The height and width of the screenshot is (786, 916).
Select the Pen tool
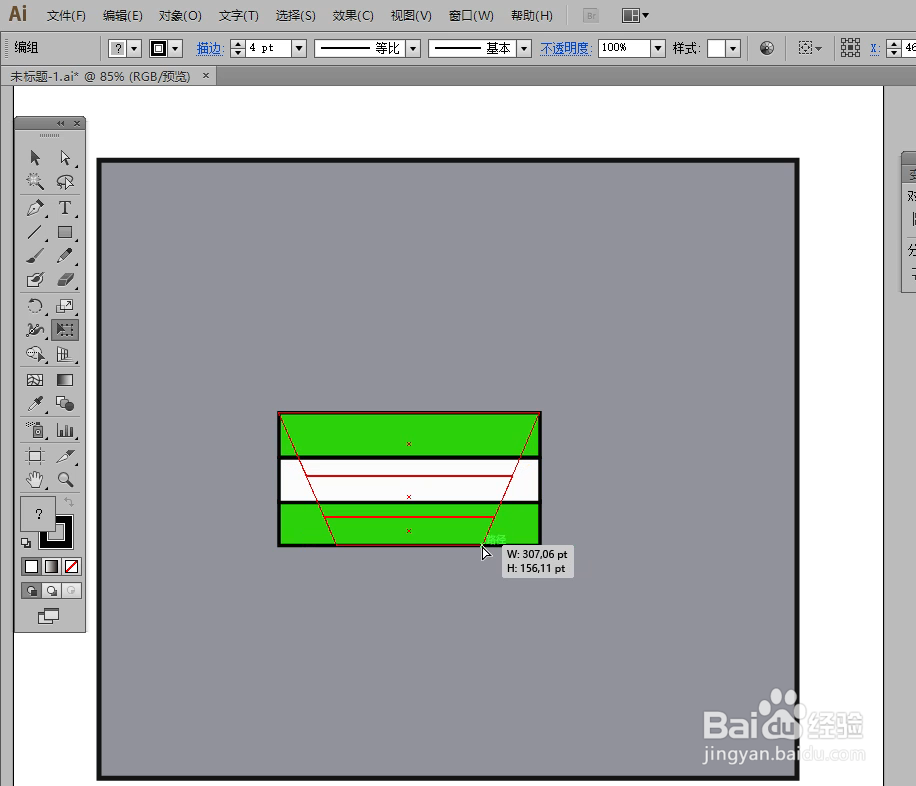point(35,208)
